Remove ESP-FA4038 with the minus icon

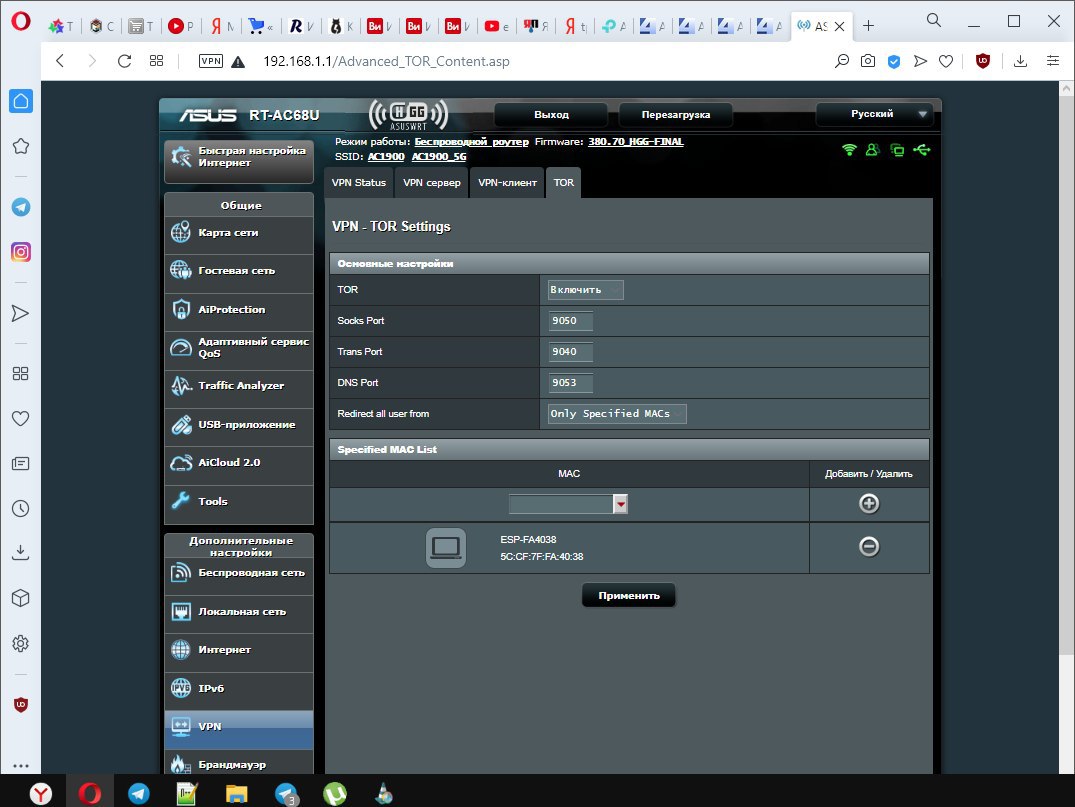point(869,547)
